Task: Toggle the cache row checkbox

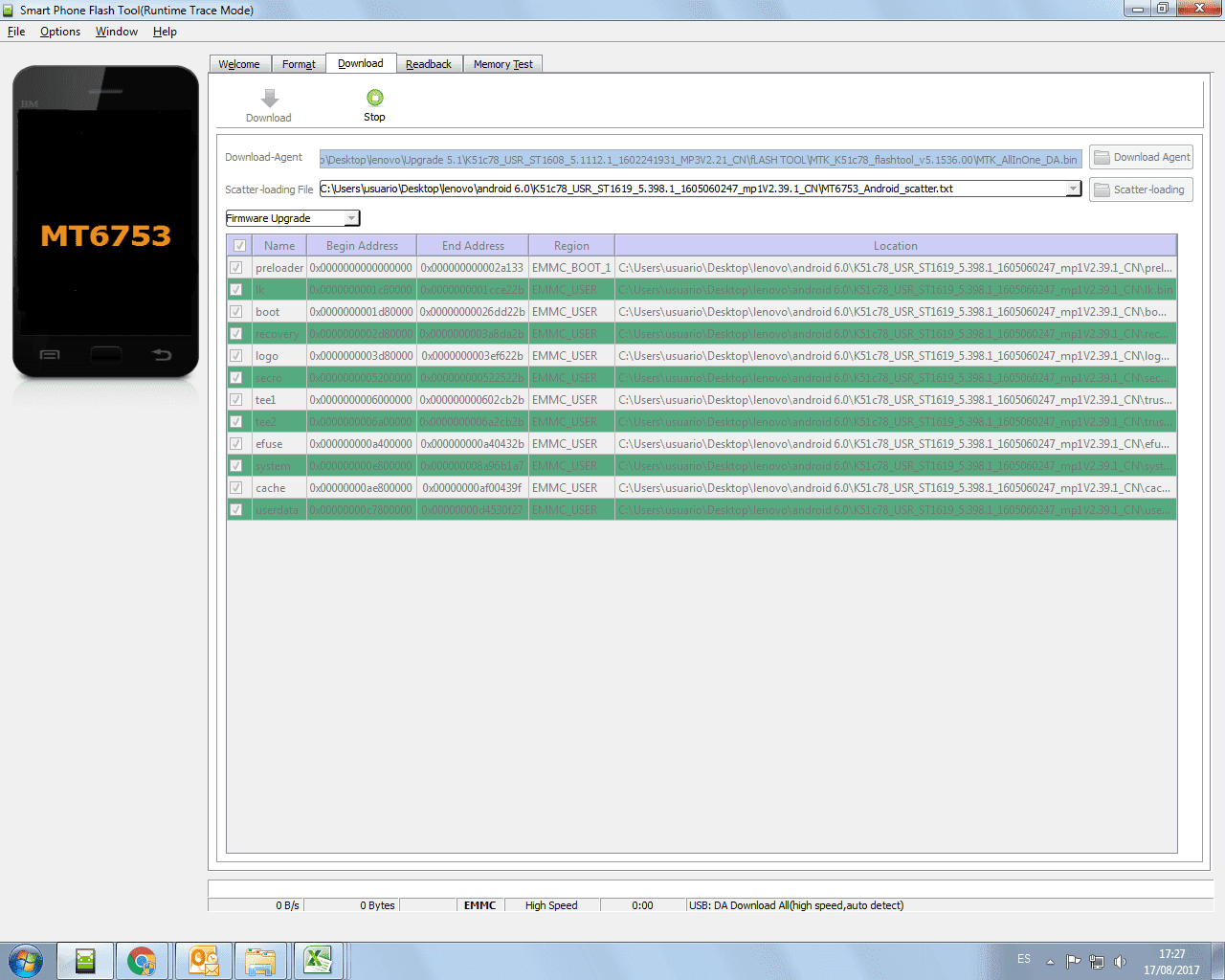Action: [x=236, y=488]
